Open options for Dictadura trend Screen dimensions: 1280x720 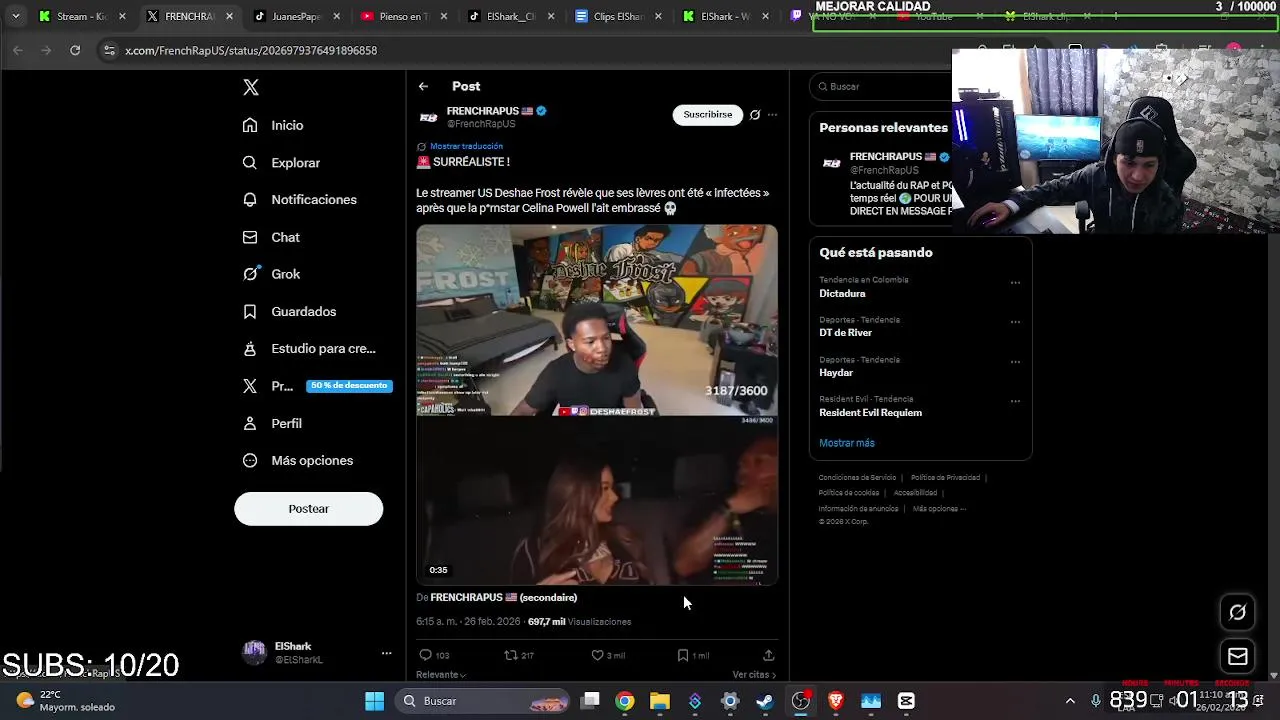point(1015,283)
